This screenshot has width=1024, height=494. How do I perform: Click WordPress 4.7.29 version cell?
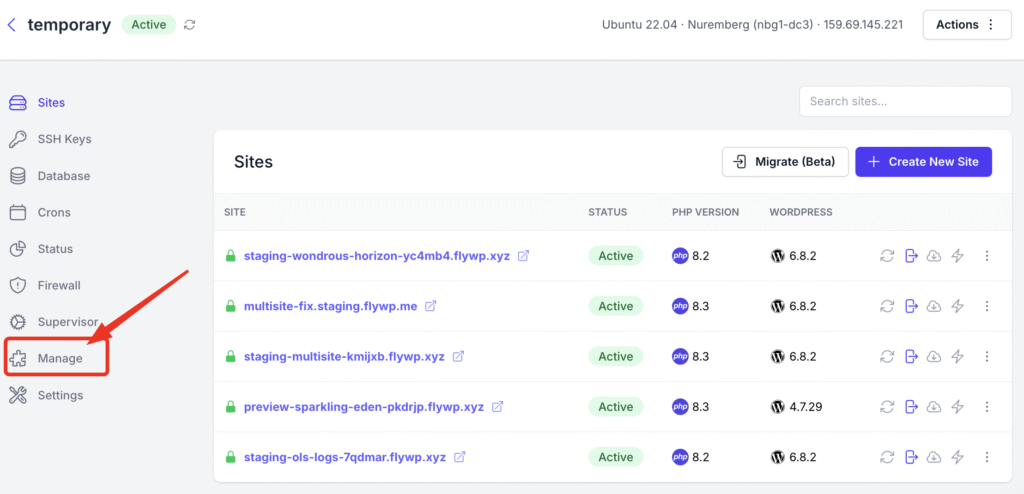click(x=796, y=407)
